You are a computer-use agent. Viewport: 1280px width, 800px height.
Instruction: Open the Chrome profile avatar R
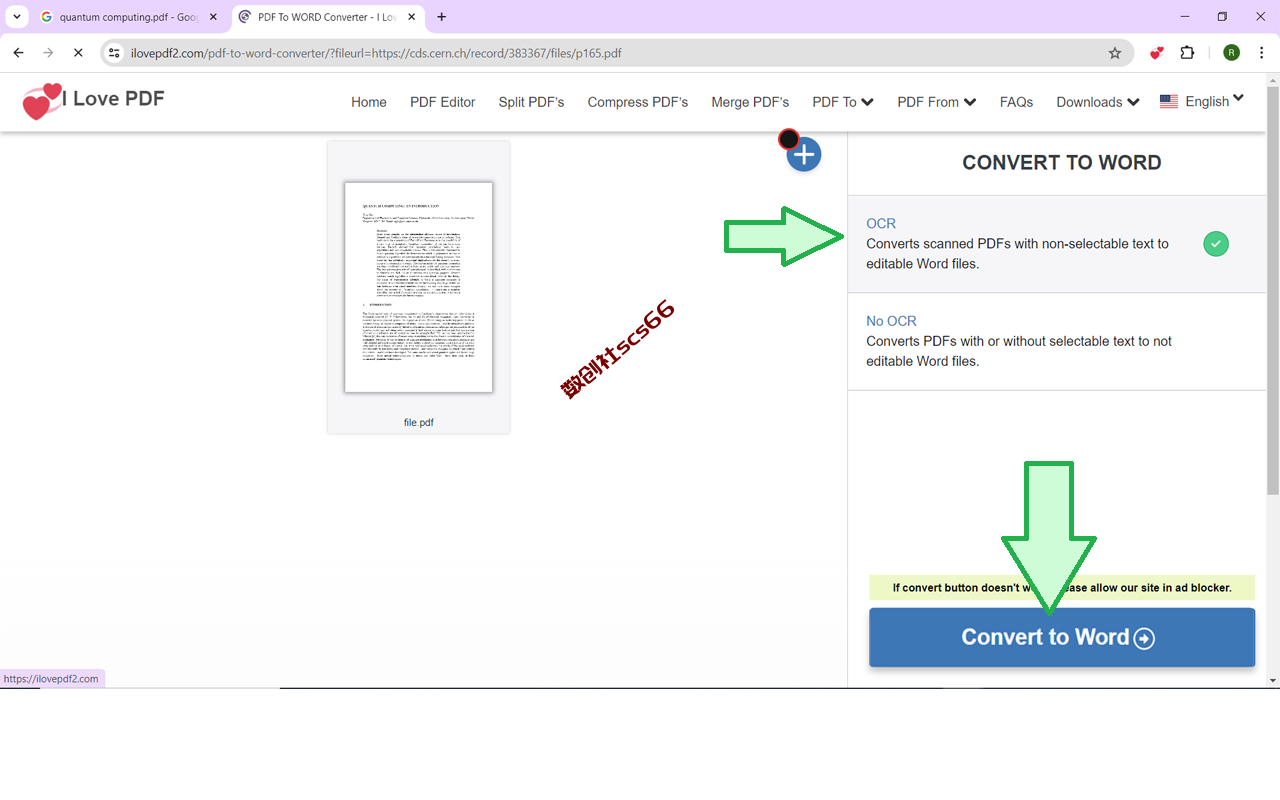[1231, 53]
